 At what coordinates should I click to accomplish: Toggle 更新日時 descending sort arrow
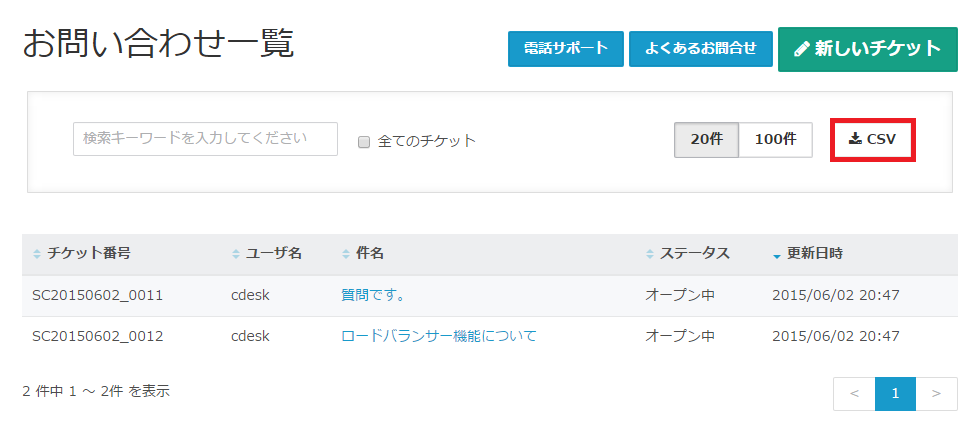(x=777, y=255)
